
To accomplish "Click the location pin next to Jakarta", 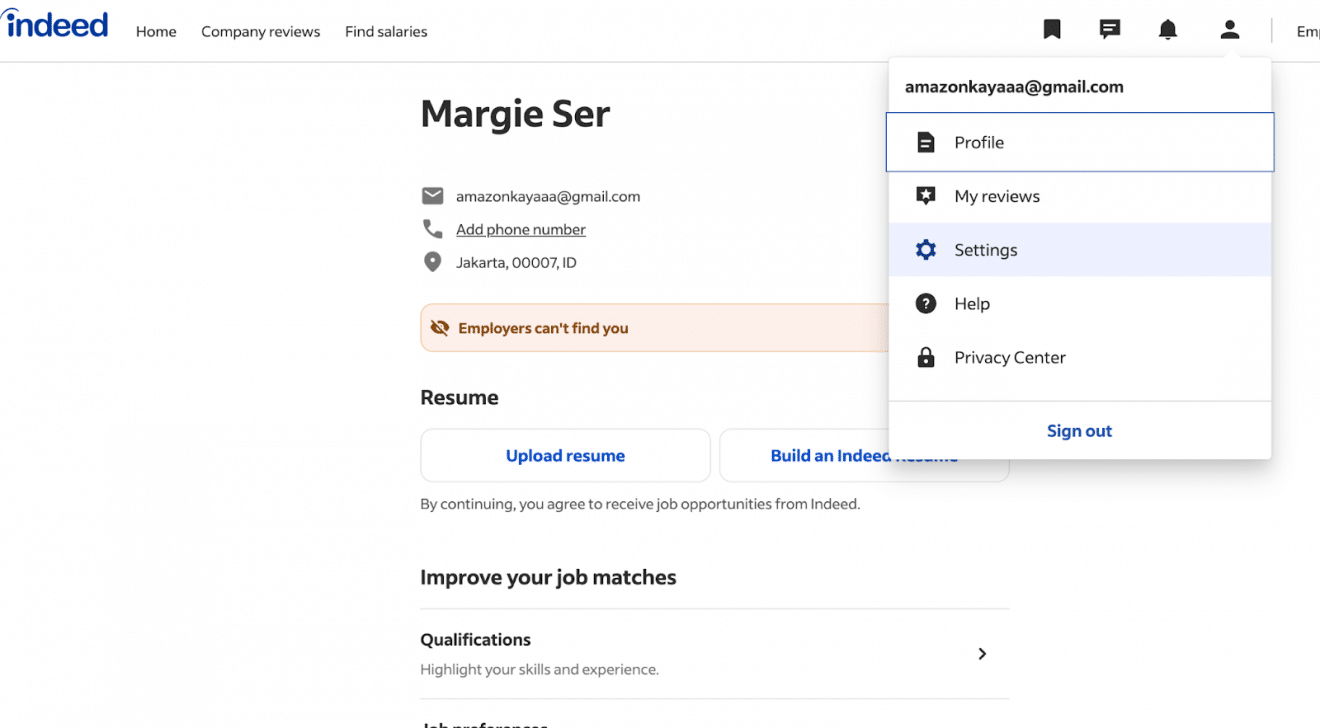I will click(432, 261).
